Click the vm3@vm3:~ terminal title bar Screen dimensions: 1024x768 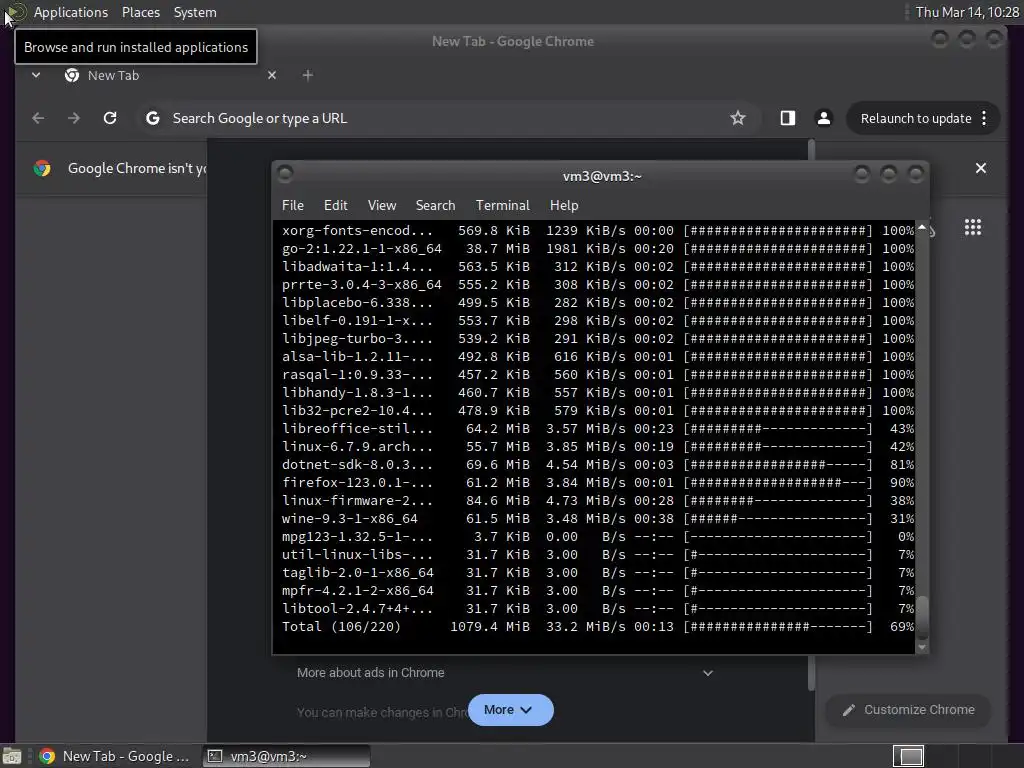point(602,176)
